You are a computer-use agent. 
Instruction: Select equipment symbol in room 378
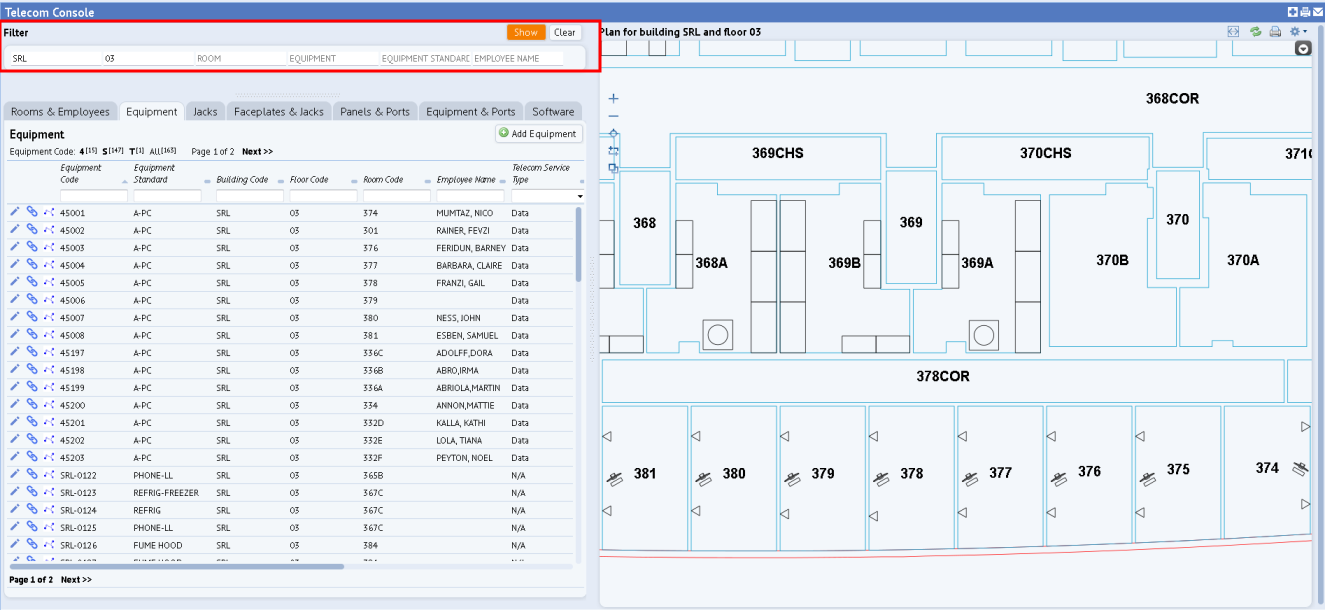(x=882, y=480)
